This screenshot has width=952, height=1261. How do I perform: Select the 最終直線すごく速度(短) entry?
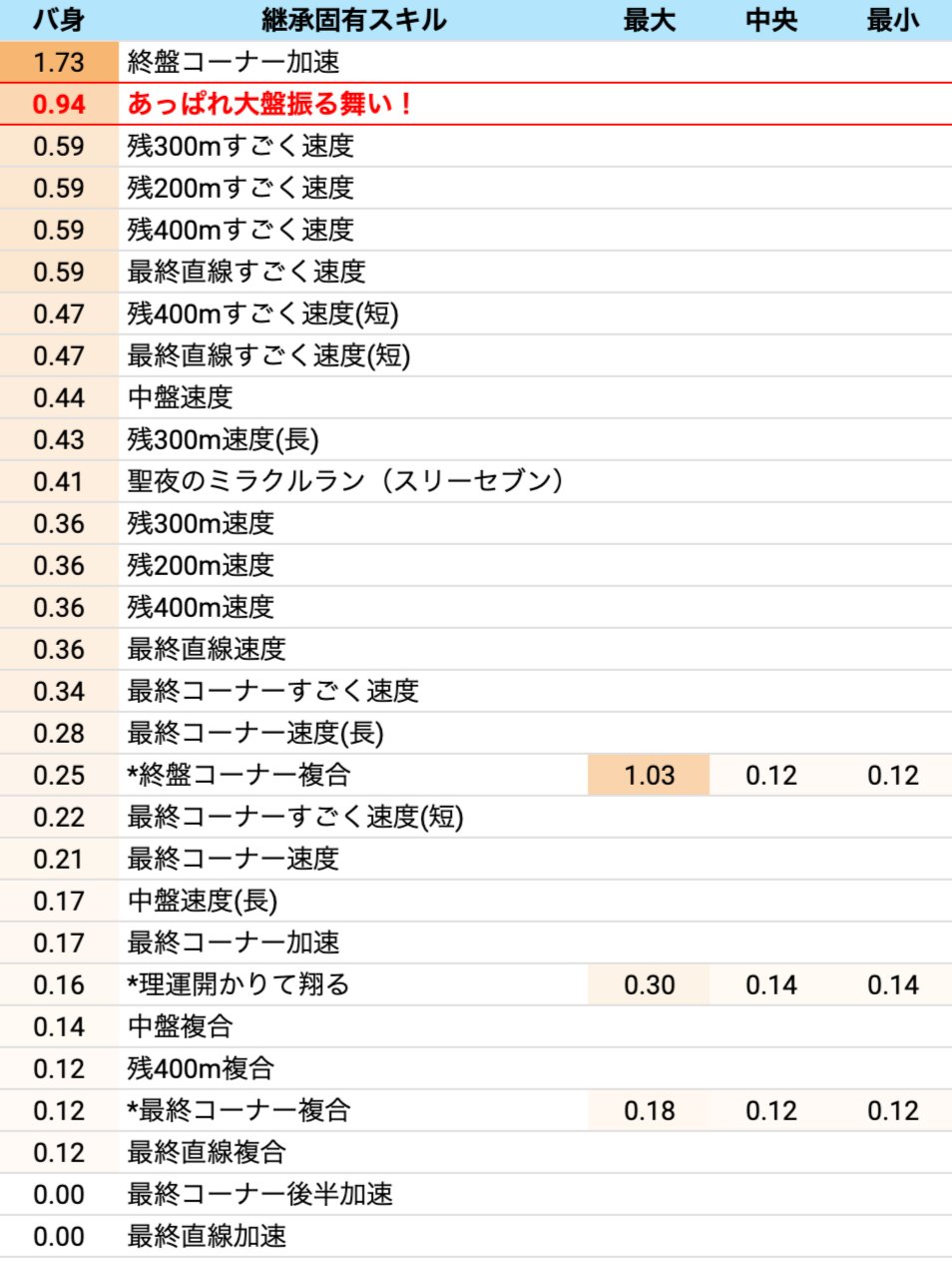(268, 355)
